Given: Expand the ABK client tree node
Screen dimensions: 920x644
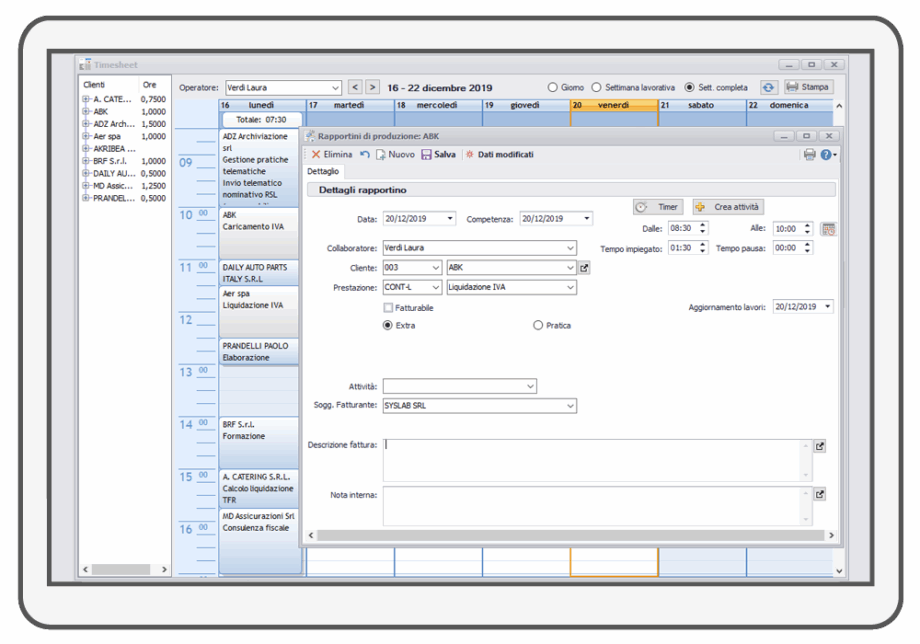Looking at the screenshot, I should tap(86, 111).
